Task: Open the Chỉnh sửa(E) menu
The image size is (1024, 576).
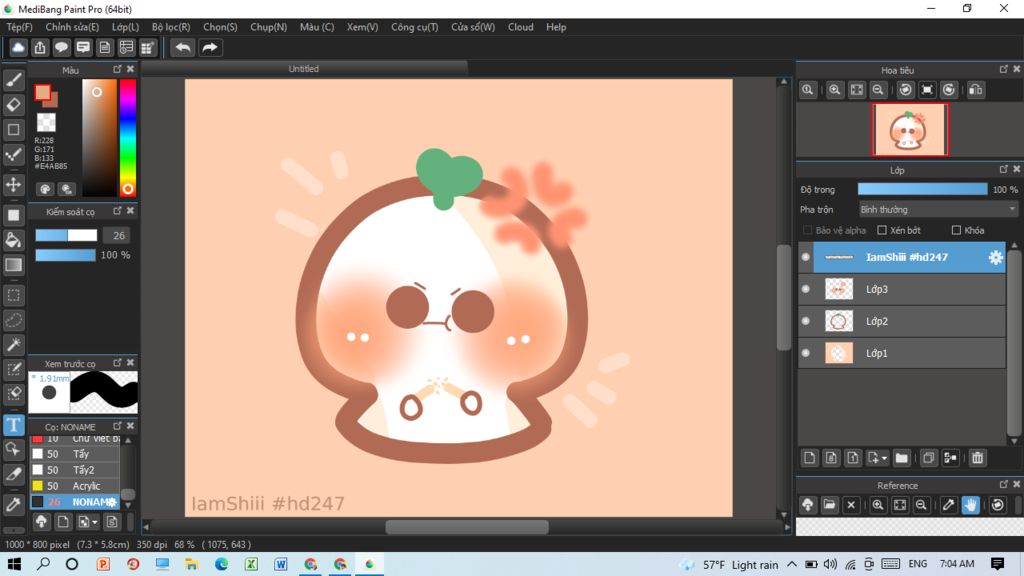Action: pyautogui.click(x=72, y=27)
